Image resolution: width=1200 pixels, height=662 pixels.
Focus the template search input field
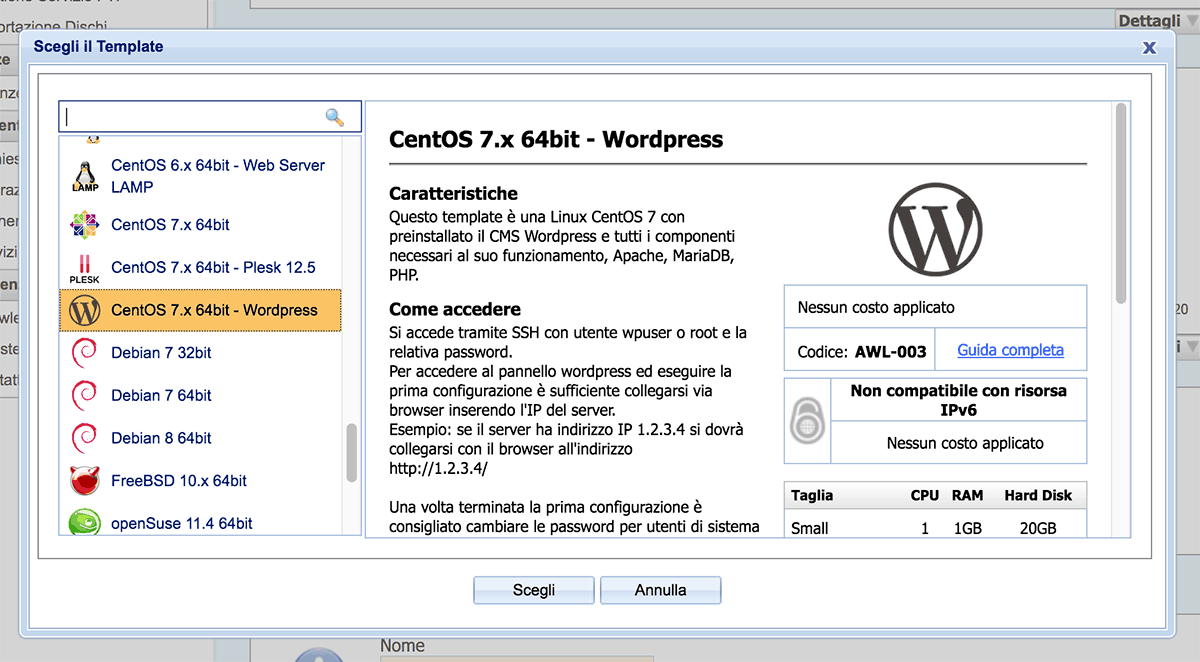click(x=209, y=117)
